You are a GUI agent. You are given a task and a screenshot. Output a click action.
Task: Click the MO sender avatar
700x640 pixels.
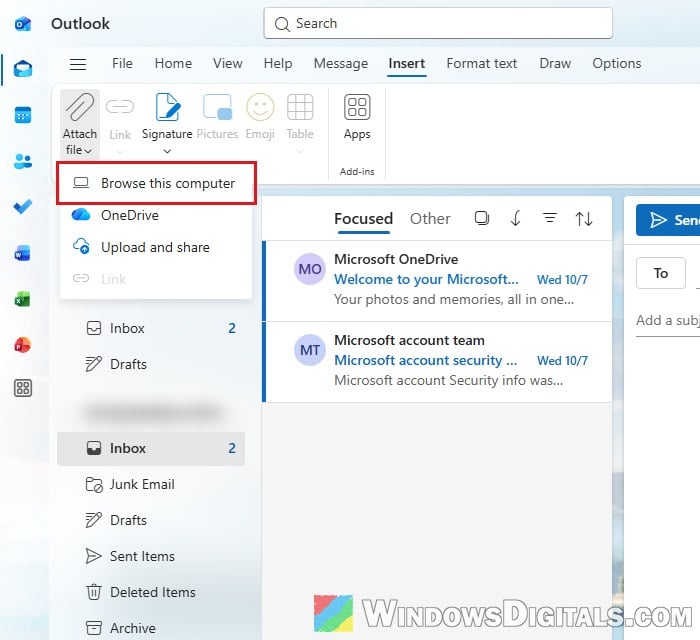310,269
